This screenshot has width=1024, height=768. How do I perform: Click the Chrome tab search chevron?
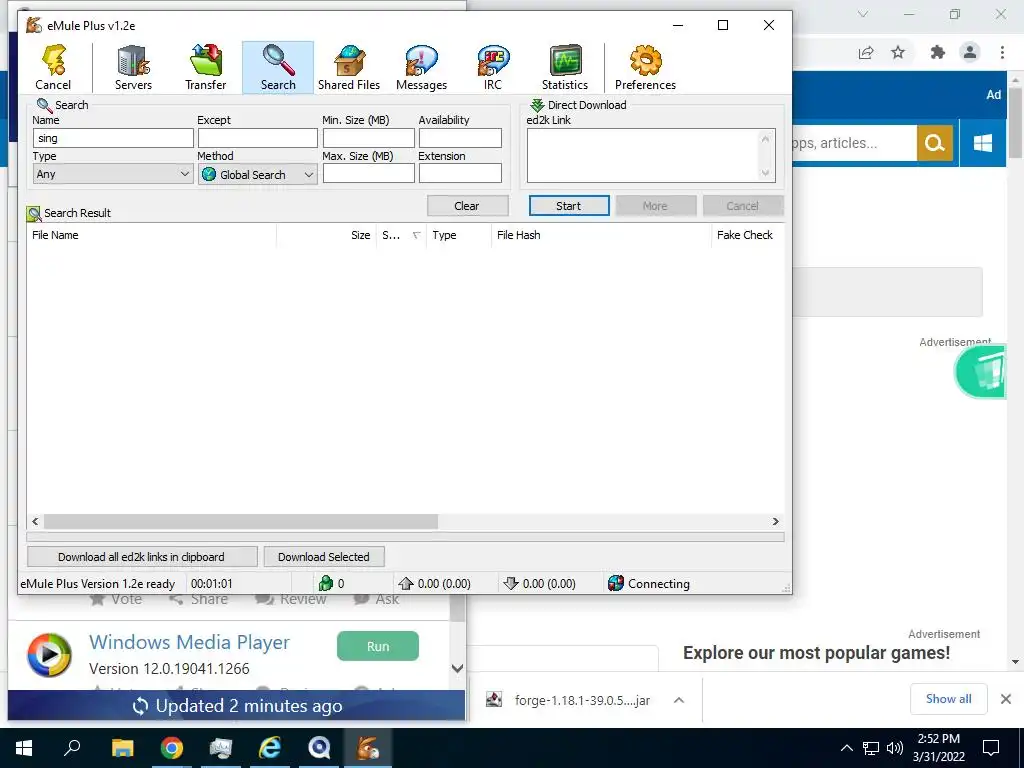(x=863, y=14)
